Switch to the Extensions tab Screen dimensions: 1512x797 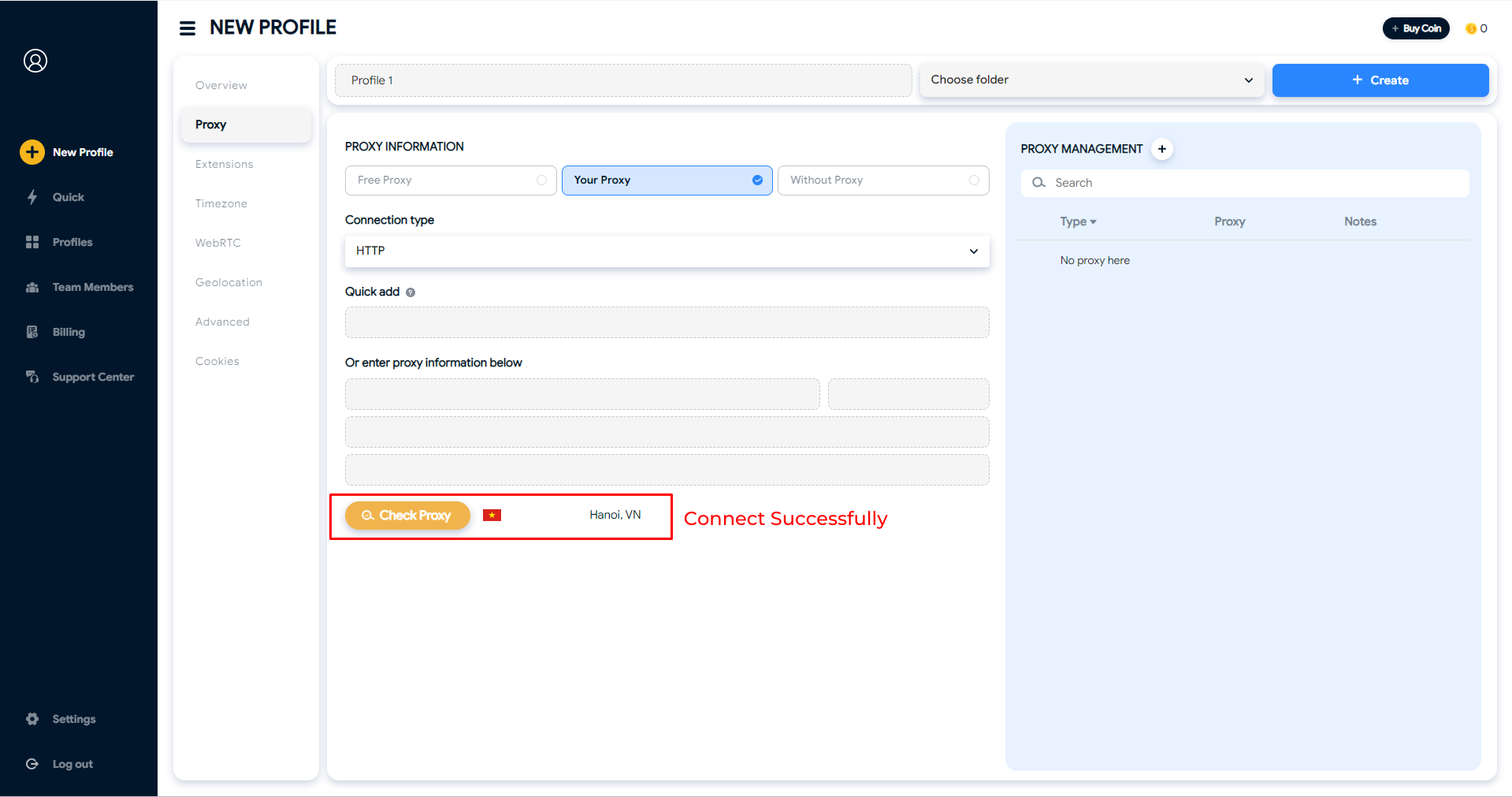225,164
